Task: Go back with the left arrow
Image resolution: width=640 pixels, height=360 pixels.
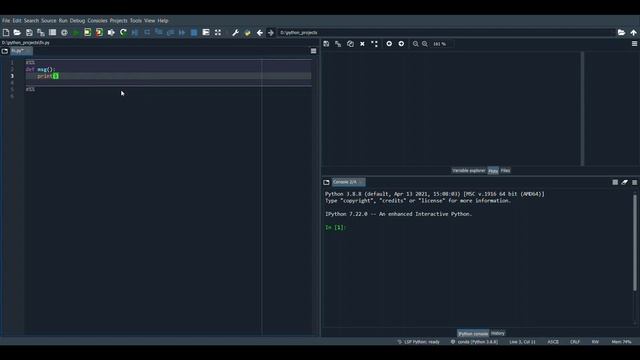Action: pos(260,33)
